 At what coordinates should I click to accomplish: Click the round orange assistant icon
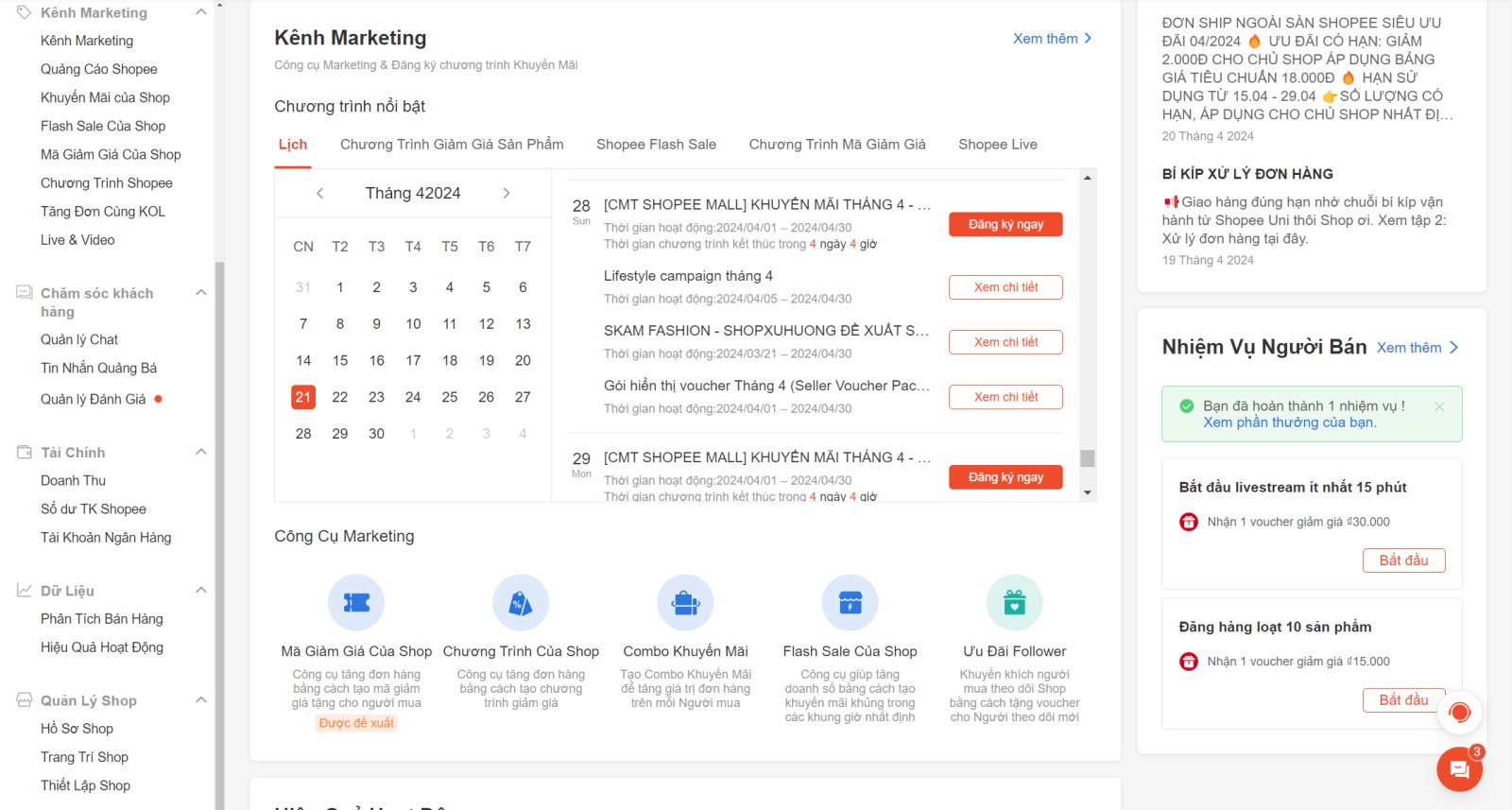1460,712
